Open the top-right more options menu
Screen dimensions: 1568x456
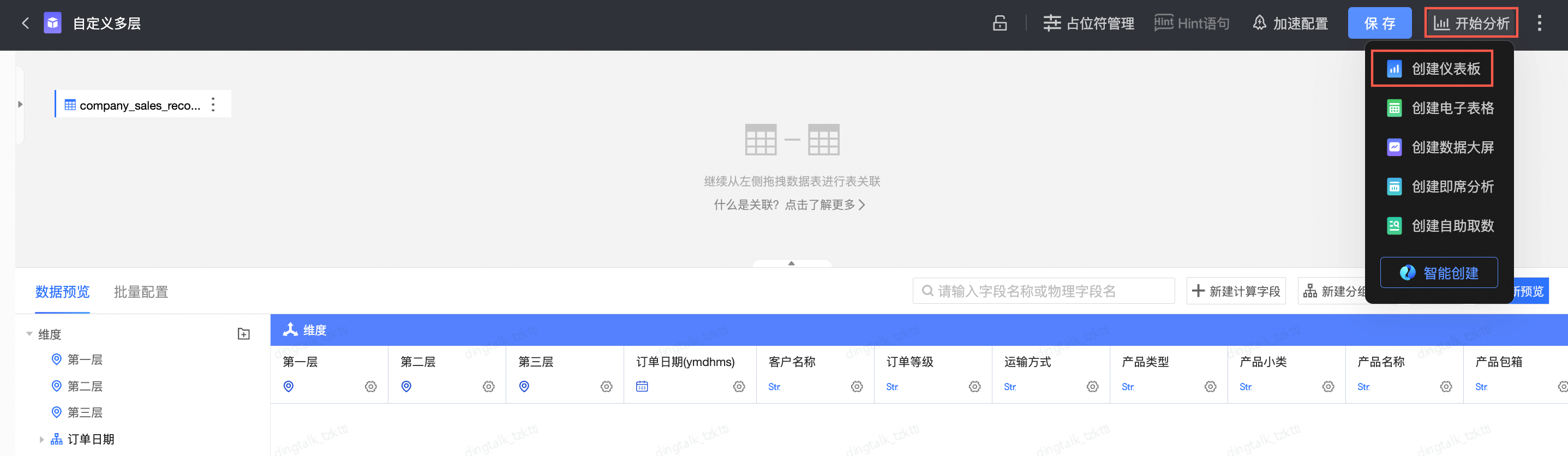[x=1540, y=24]
